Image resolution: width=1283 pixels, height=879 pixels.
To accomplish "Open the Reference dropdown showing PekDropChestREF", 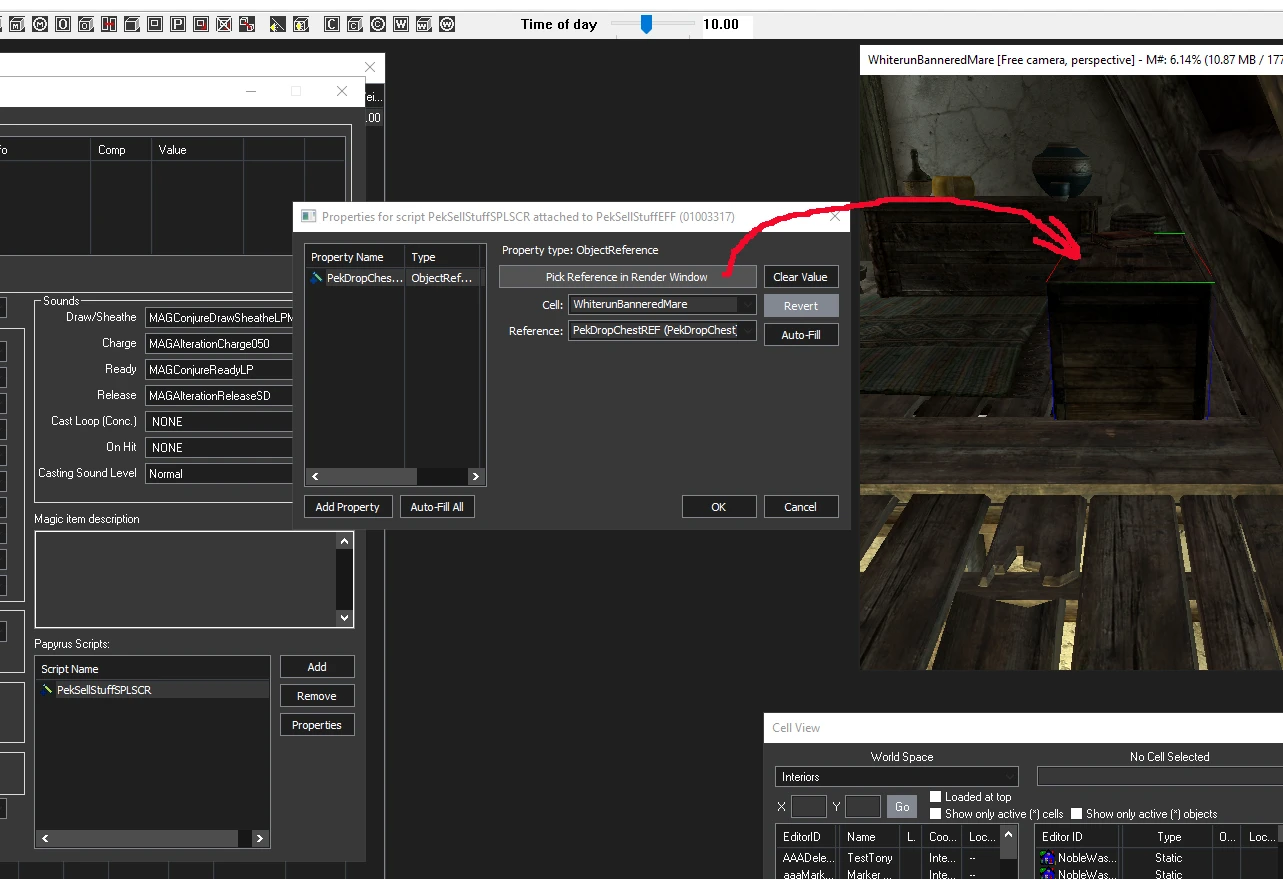I will 662,330.
